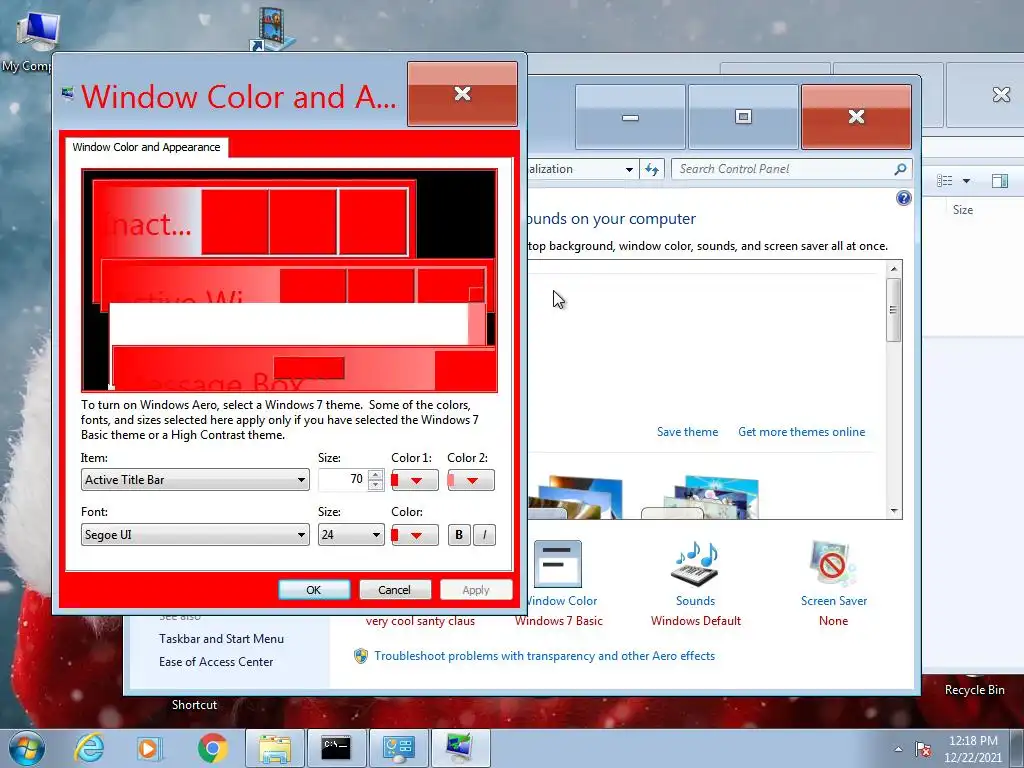Click the Windows 7 Basic text

[x=559, y=621]
